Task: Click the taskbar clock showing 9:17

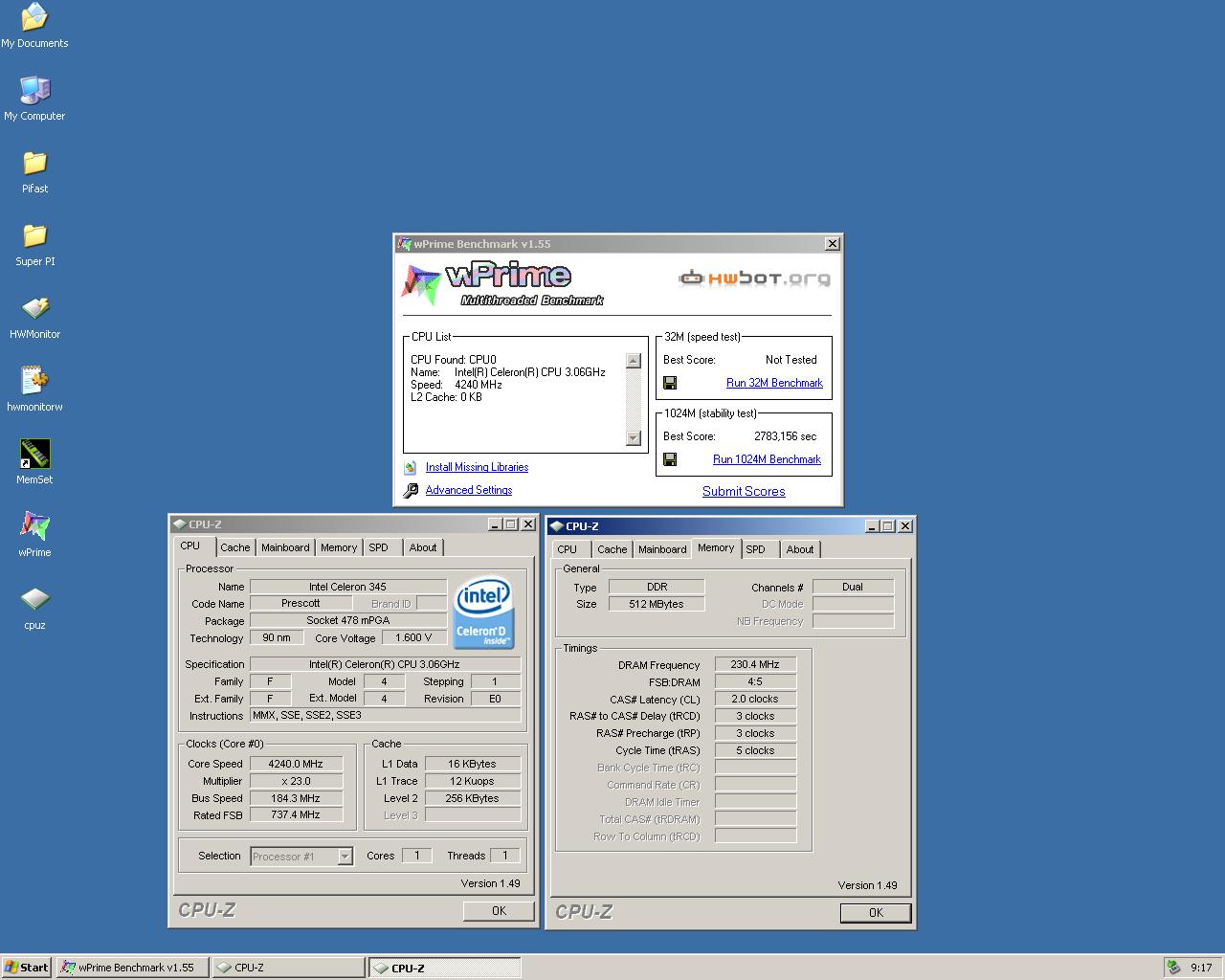Action: coord(1201,968)
